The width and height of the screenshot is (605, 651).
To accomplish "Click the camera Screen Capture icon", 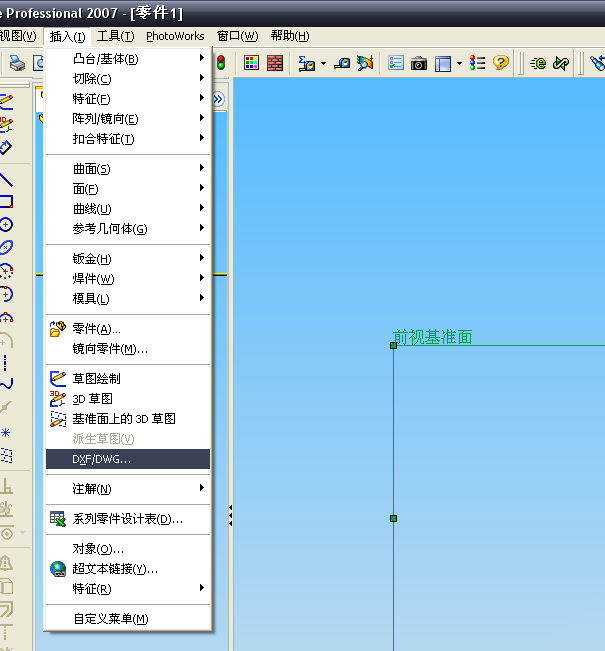I will [419, 64].
